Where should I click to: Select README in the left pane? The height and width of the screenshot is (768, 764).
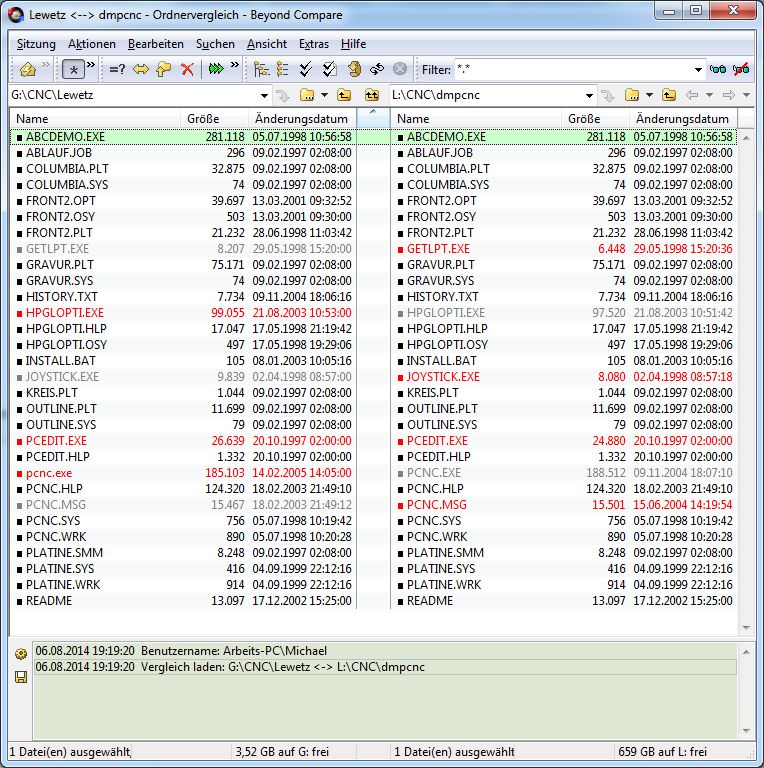coord(183,600)
